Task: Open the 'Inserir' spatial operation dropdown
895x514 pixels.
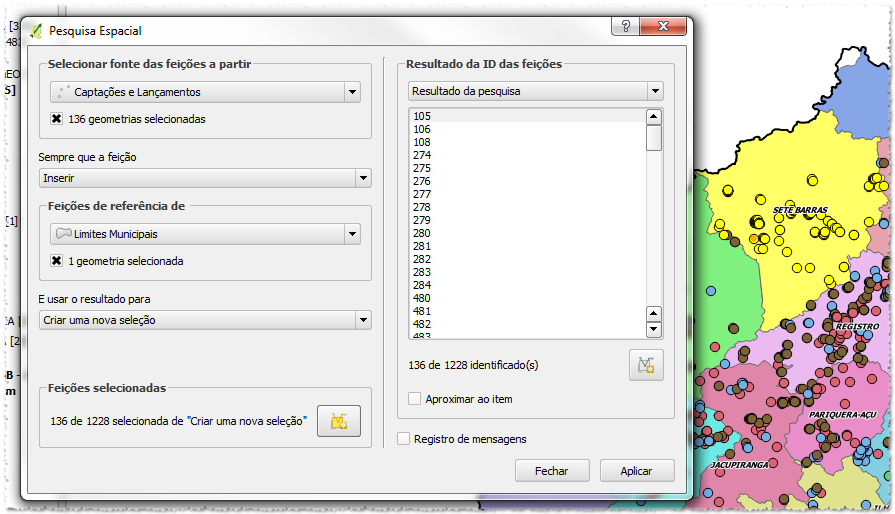Action: 362,178
